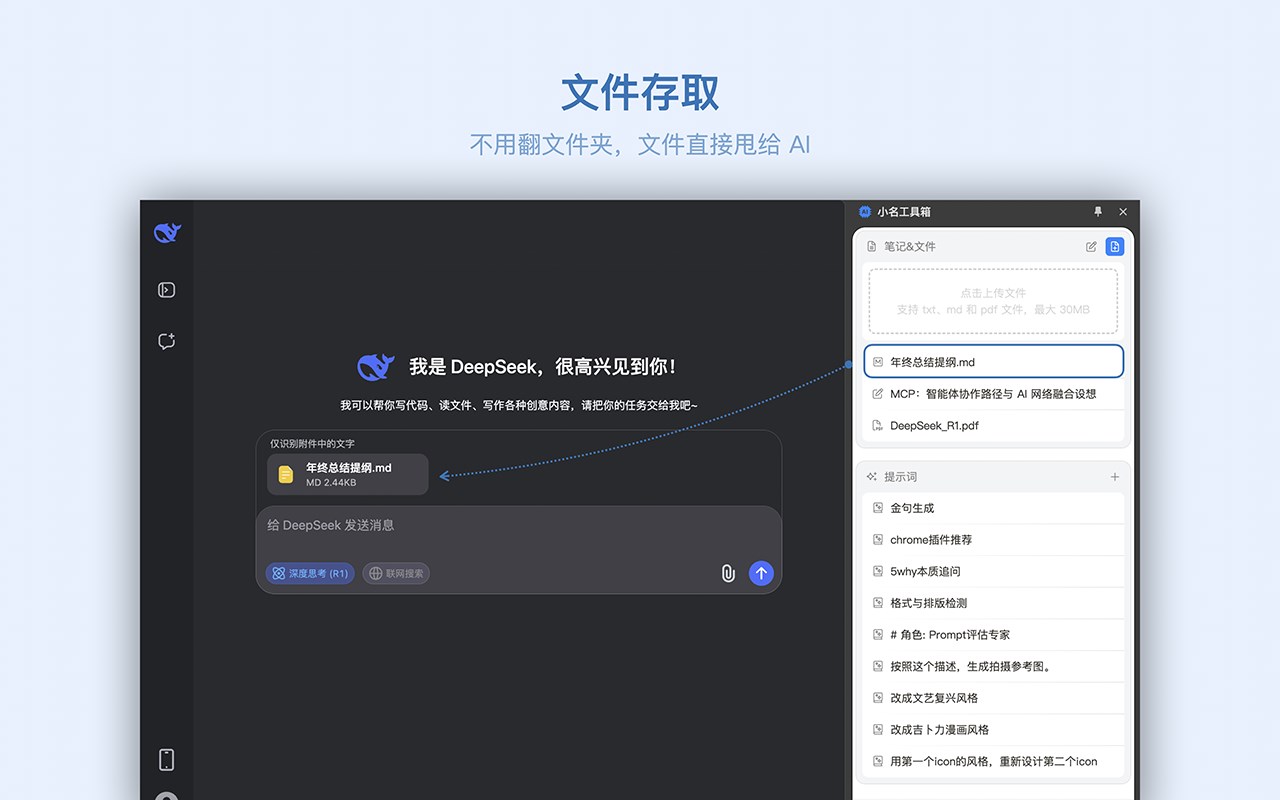Choose the 改成文艺复兴风格 prompt

[x=993, y=698]
